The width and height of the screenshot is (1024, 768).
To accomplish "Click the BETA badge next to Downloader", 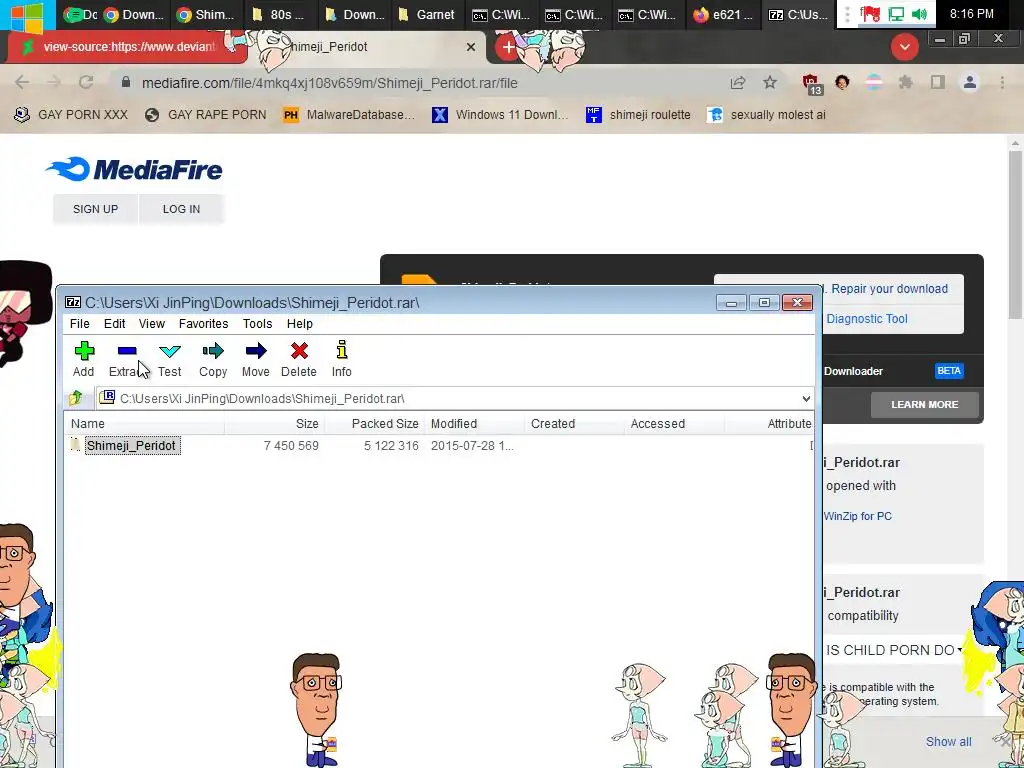I will [x=949, y=370].
